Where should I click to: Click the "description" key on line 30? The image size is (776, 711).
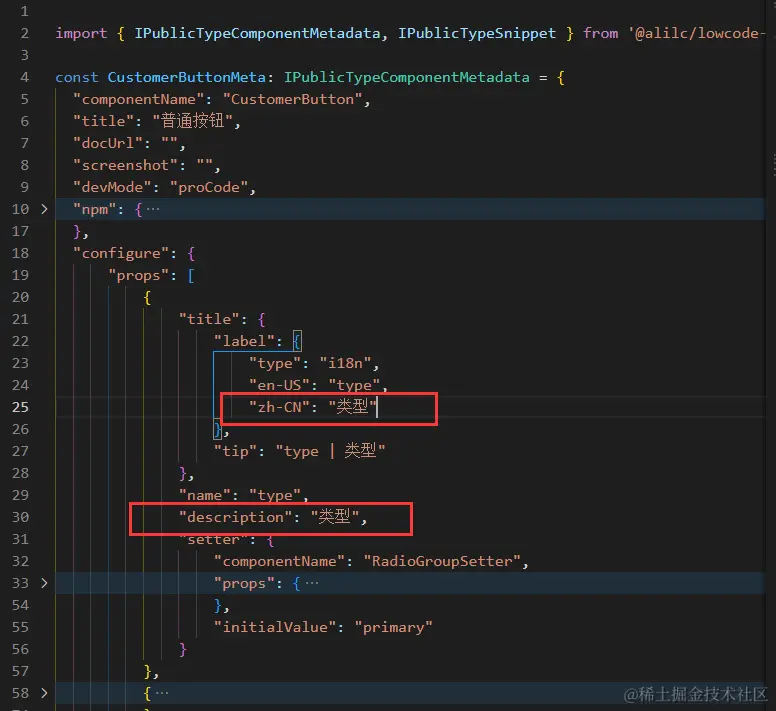pyautogui.click(x=236, y=517)
